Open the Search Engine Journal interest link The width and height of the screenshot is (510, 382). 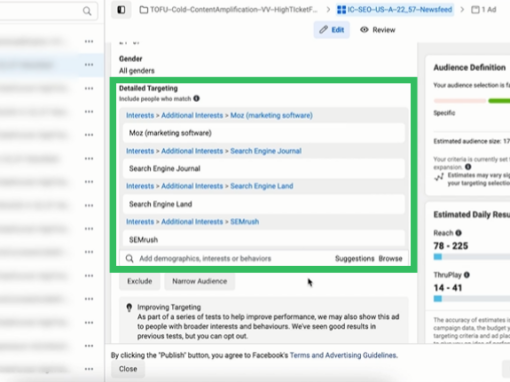[266, 151]
